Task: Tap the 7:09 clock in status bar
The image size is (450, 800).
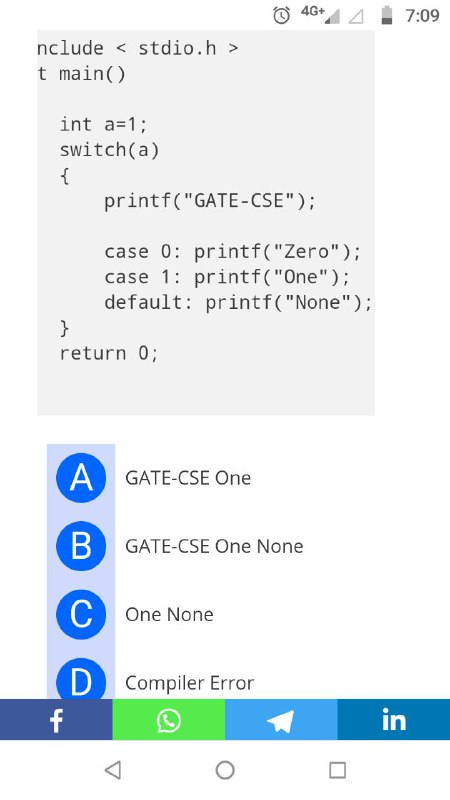Action: click(422, 16)
